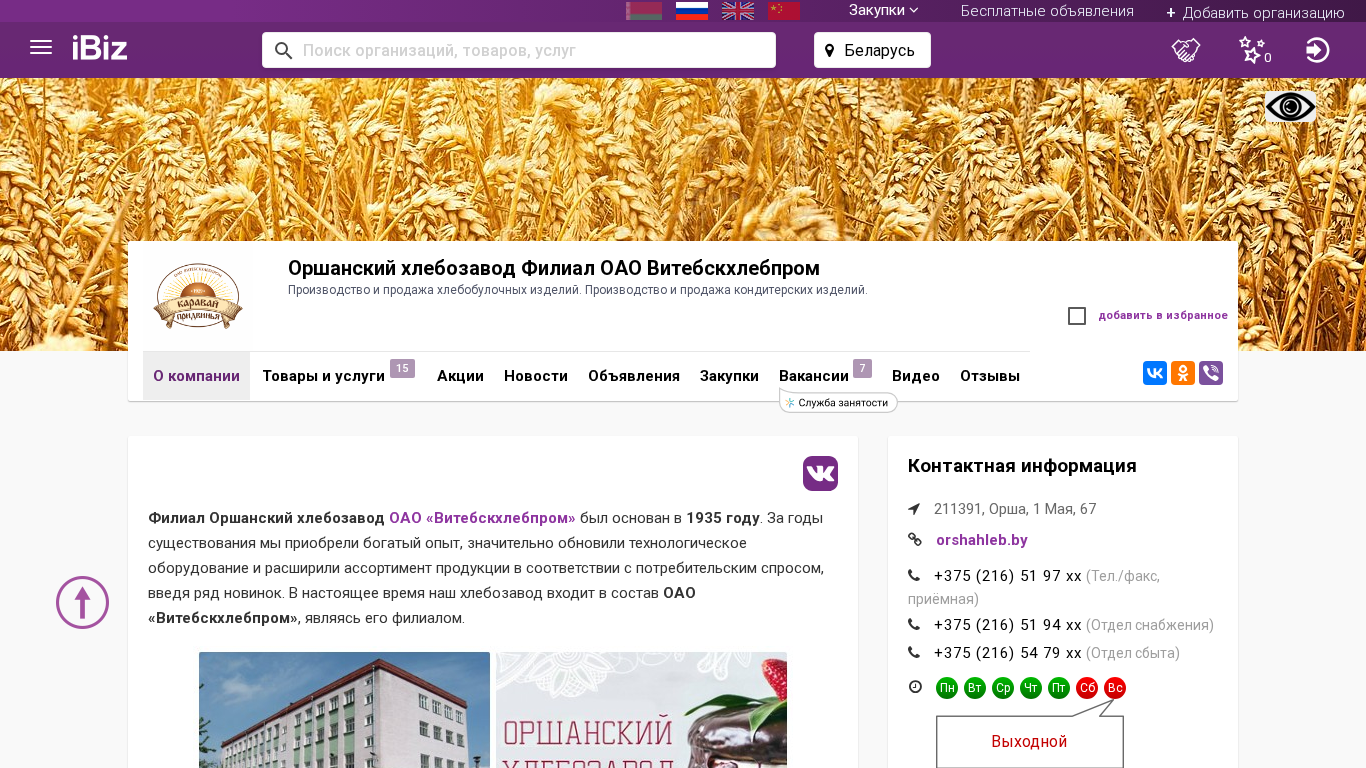Screen dimensions: 1366x768
Task: Check the добавить в избранное checkbox
Action: [x=1077, y=316]
